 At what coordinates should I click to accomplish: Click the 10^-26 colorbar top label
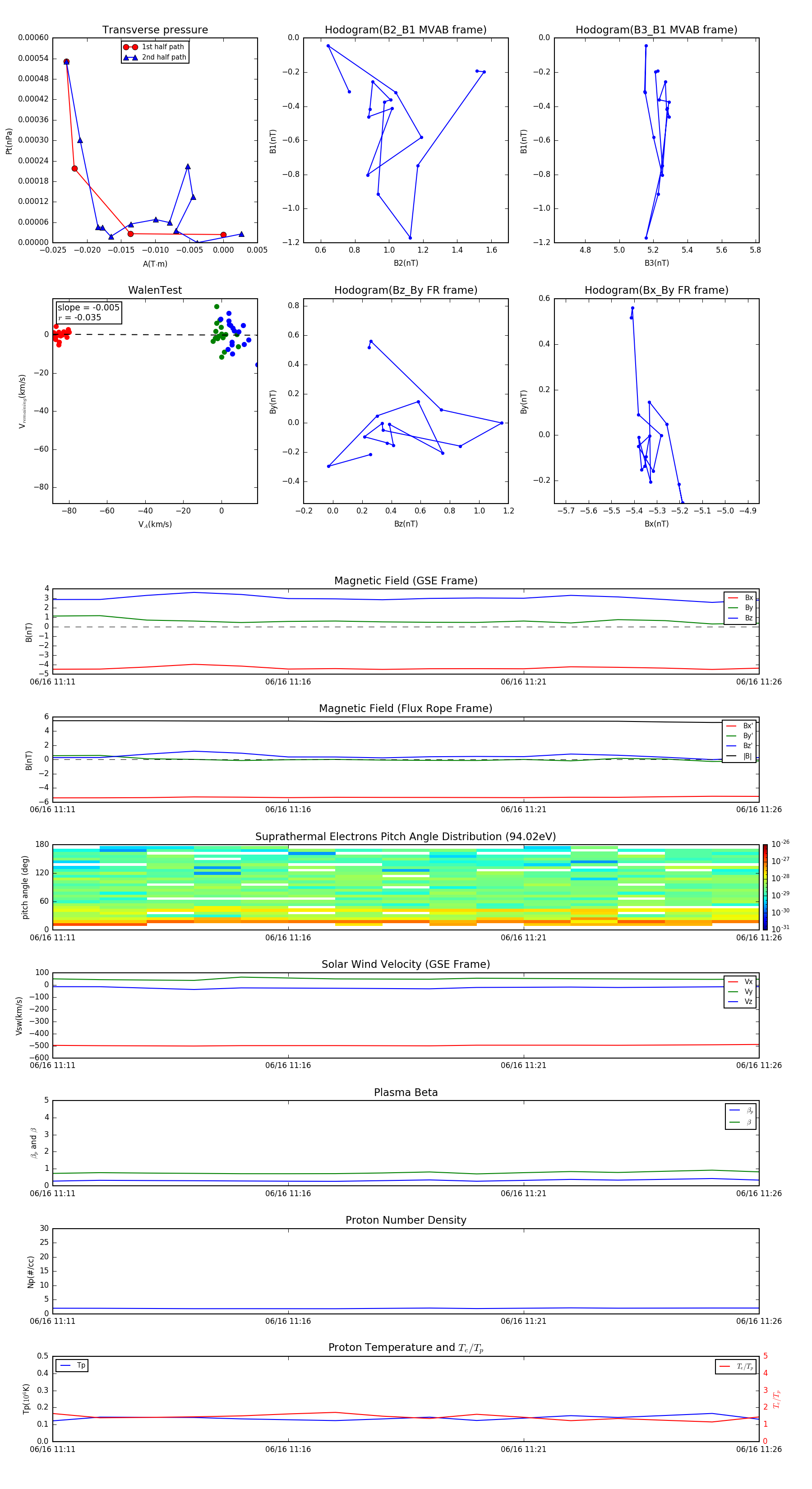tap(780, 844)
